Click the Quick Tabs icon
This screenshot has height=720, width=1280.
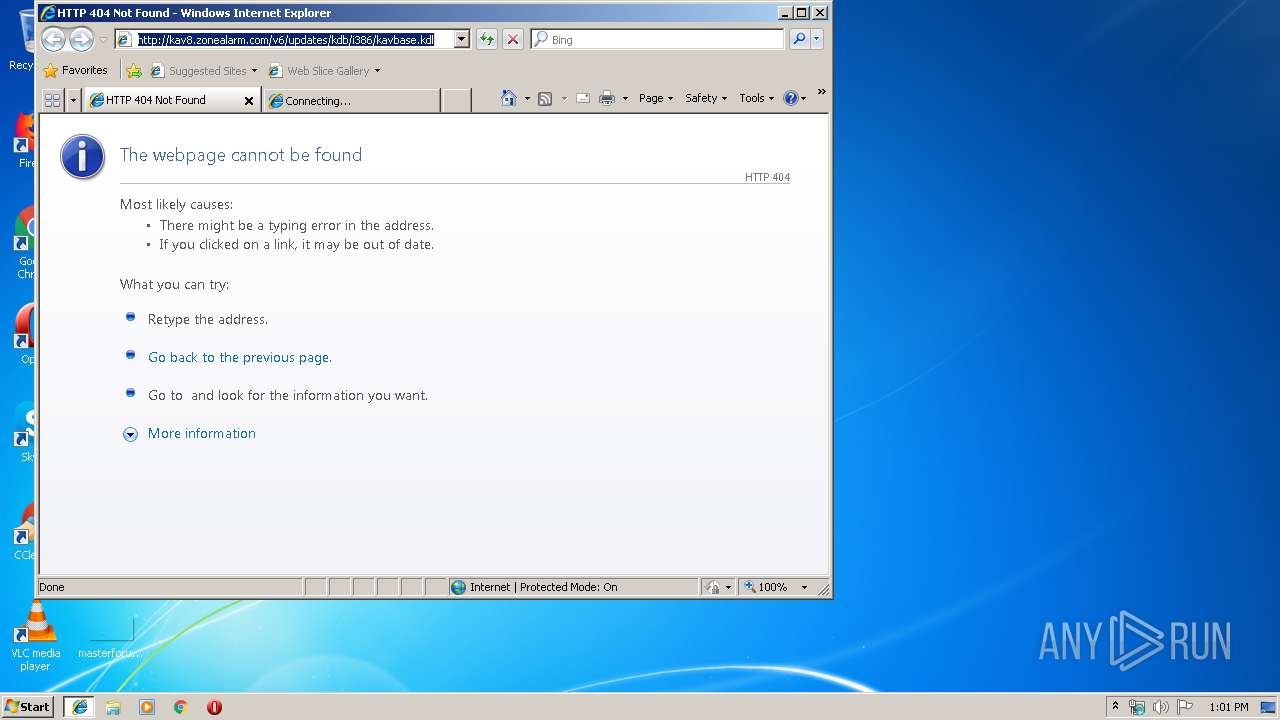point(53,100)
